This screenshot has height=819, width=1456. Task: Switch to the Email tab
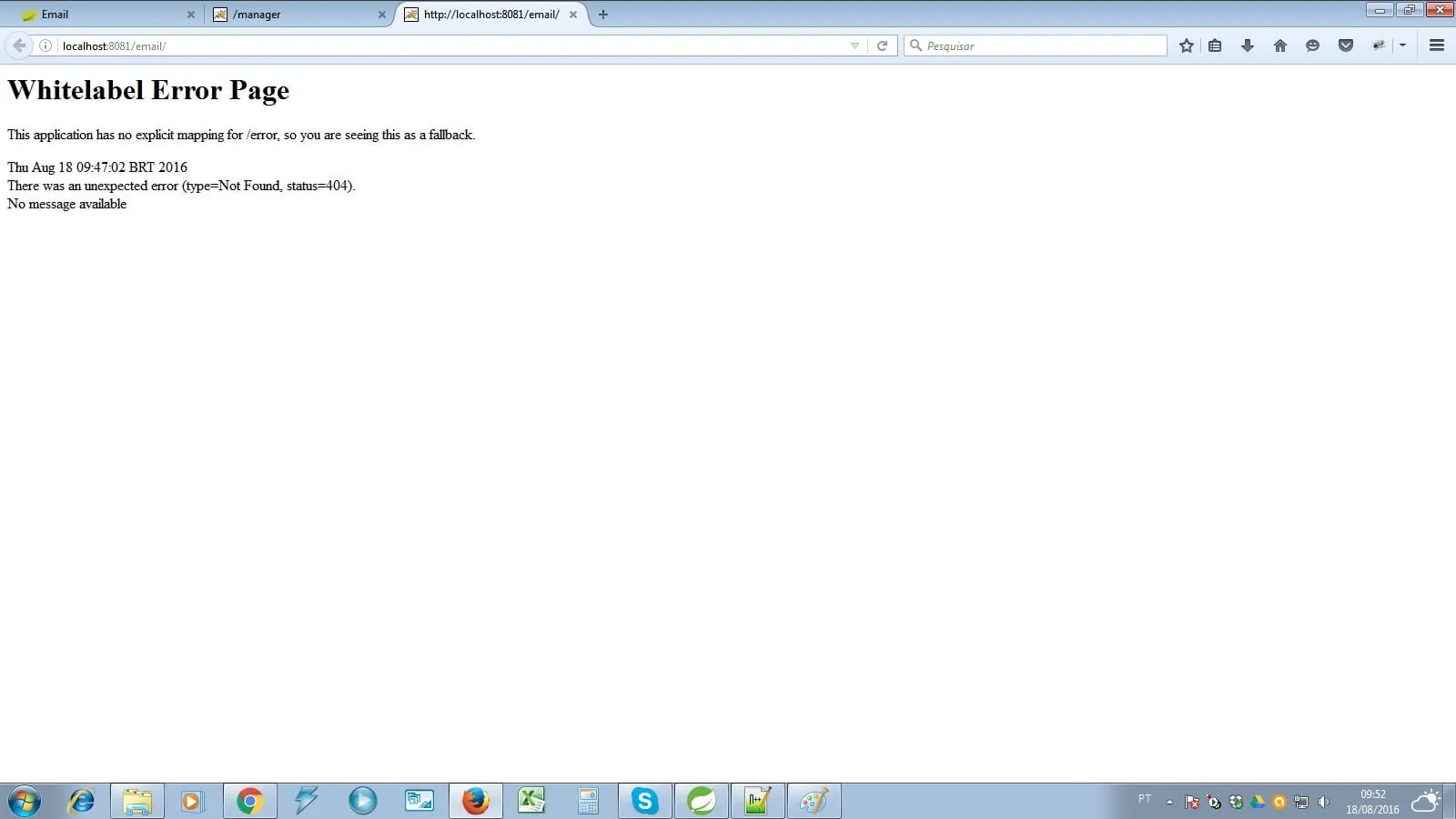pos(100,15)
